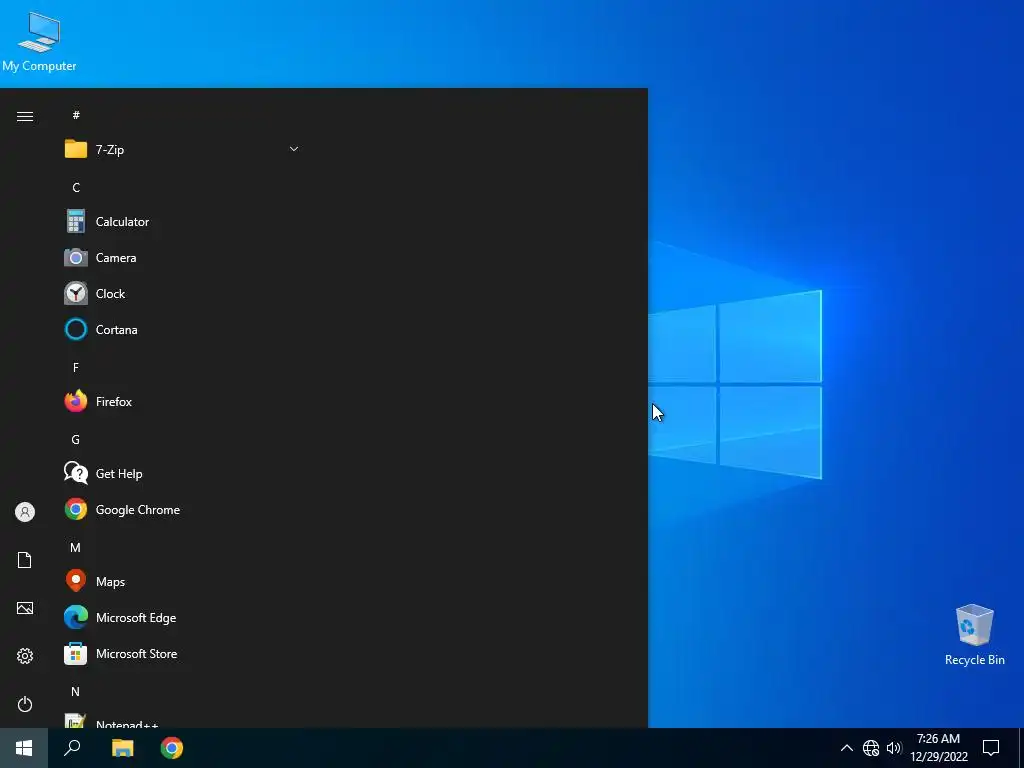Screen dimensions: 1024x768
Task: Click the Windows Start button
Action: (24, 748)
